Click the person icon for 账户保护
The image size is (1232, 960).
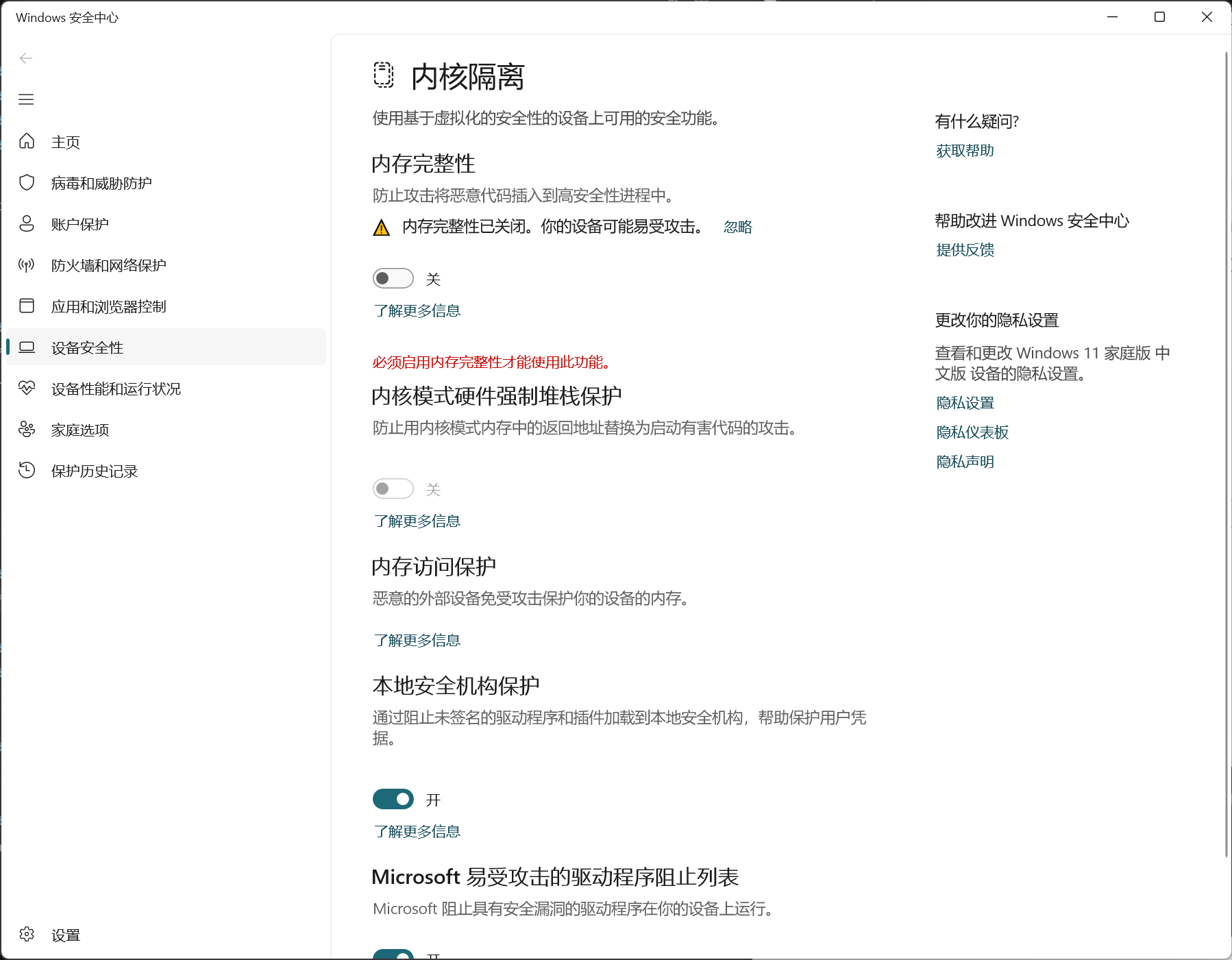(27, 223)
